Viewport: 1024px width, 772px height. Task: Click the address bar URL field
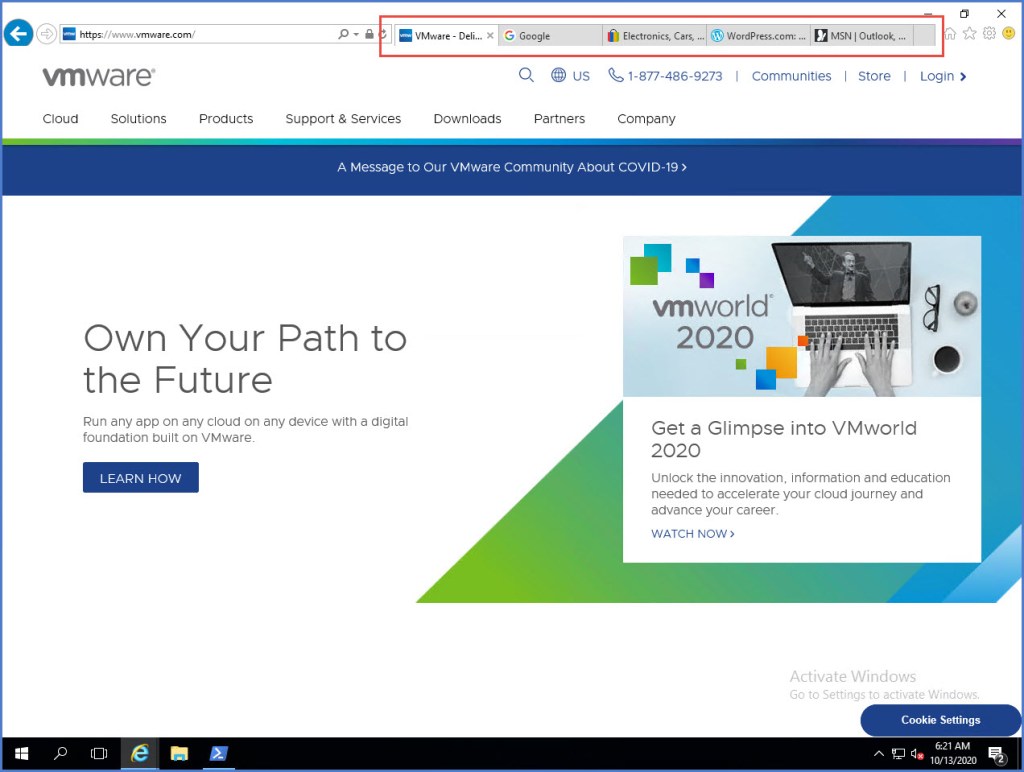click(x=200, y=35)
